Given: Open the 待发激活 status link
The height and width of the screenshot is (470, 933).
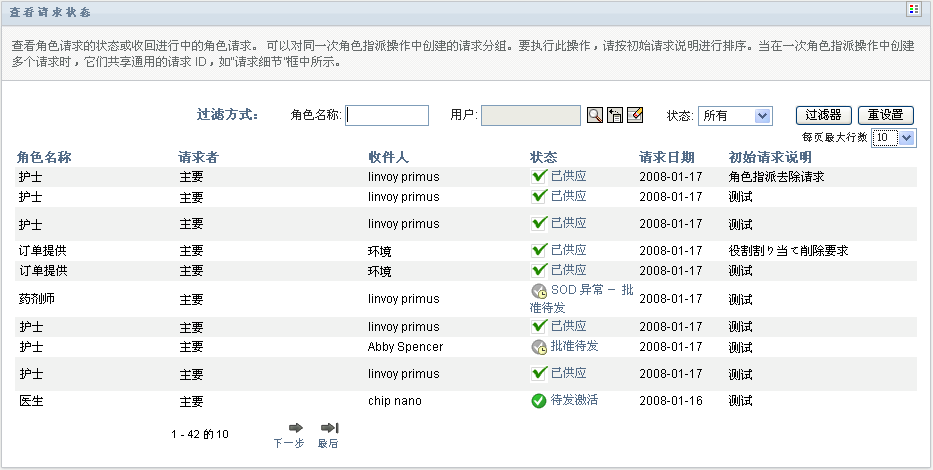Looking at the screenshot, I should tap(575, 400).
